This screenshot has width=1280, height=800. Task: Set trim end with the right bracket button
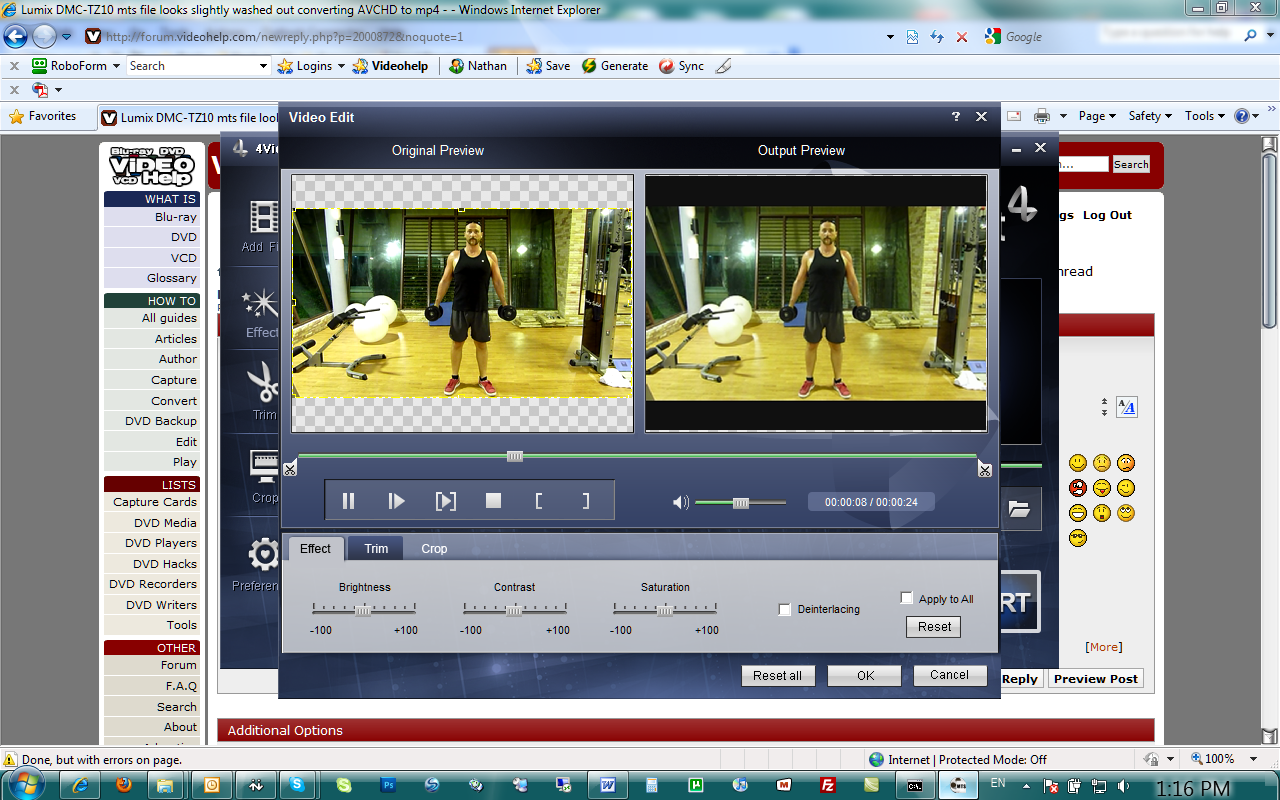click(586, 501)
